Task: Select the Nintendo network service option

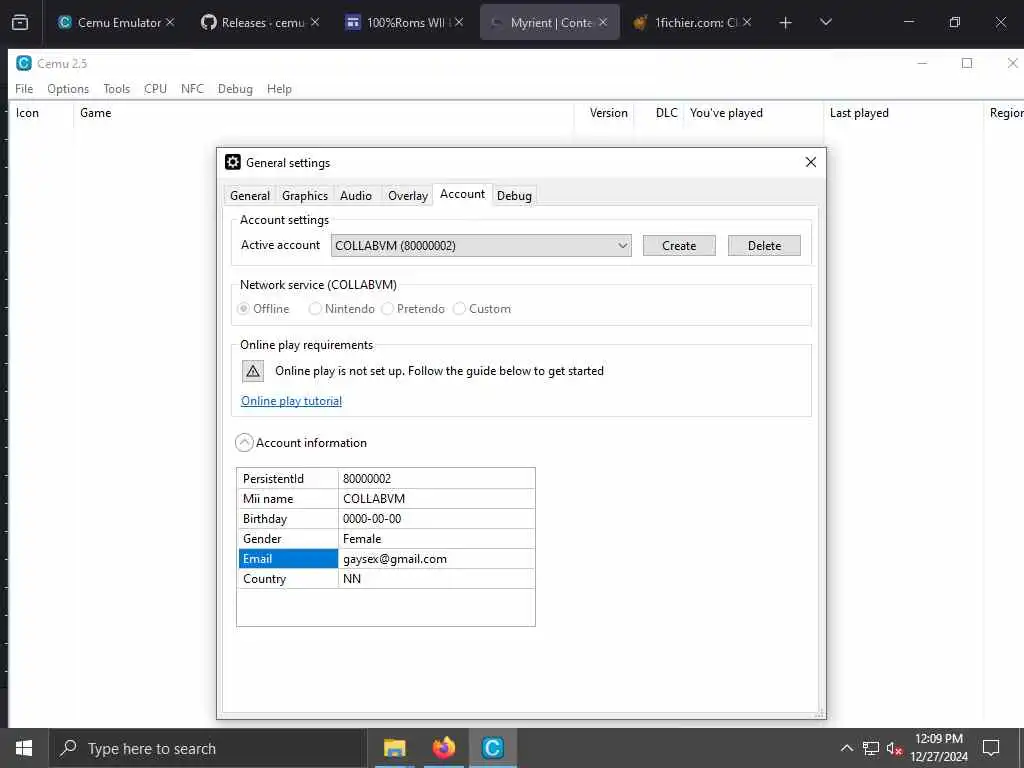Action: [342, 308]
